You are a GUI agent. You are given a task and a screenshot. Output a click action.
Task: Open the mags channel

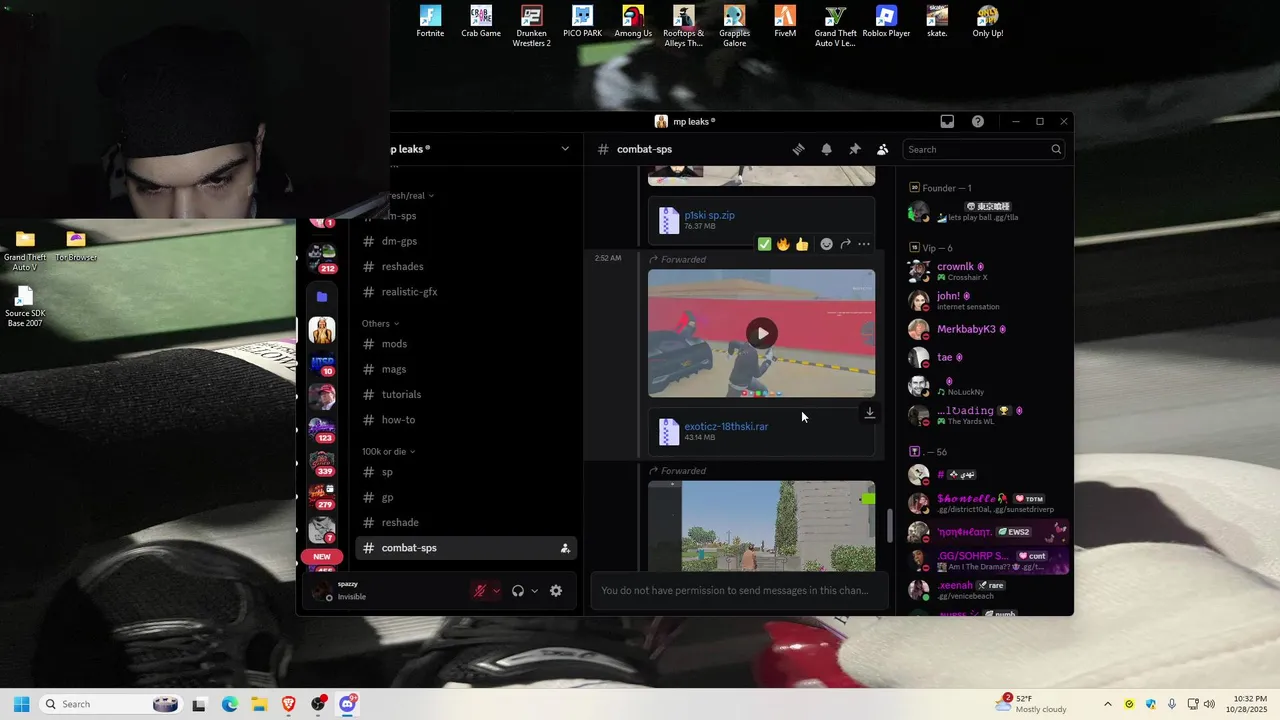point(394,369)
